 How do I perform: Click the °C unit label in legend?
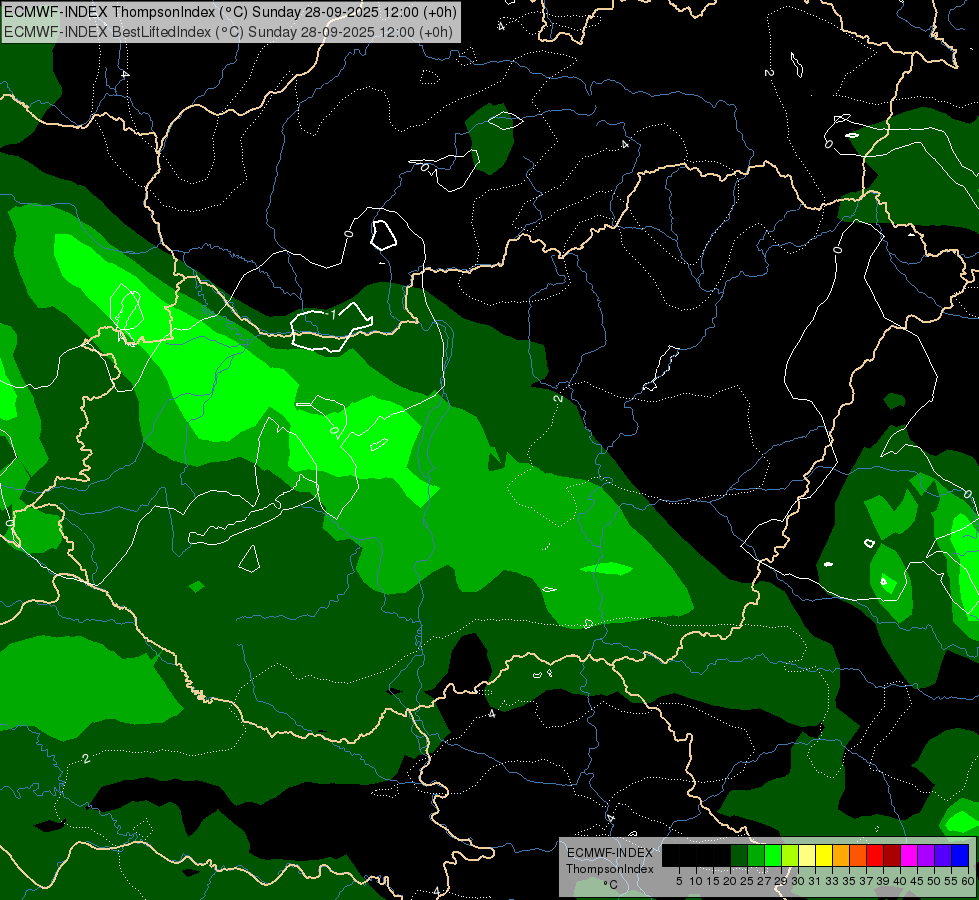611,885
